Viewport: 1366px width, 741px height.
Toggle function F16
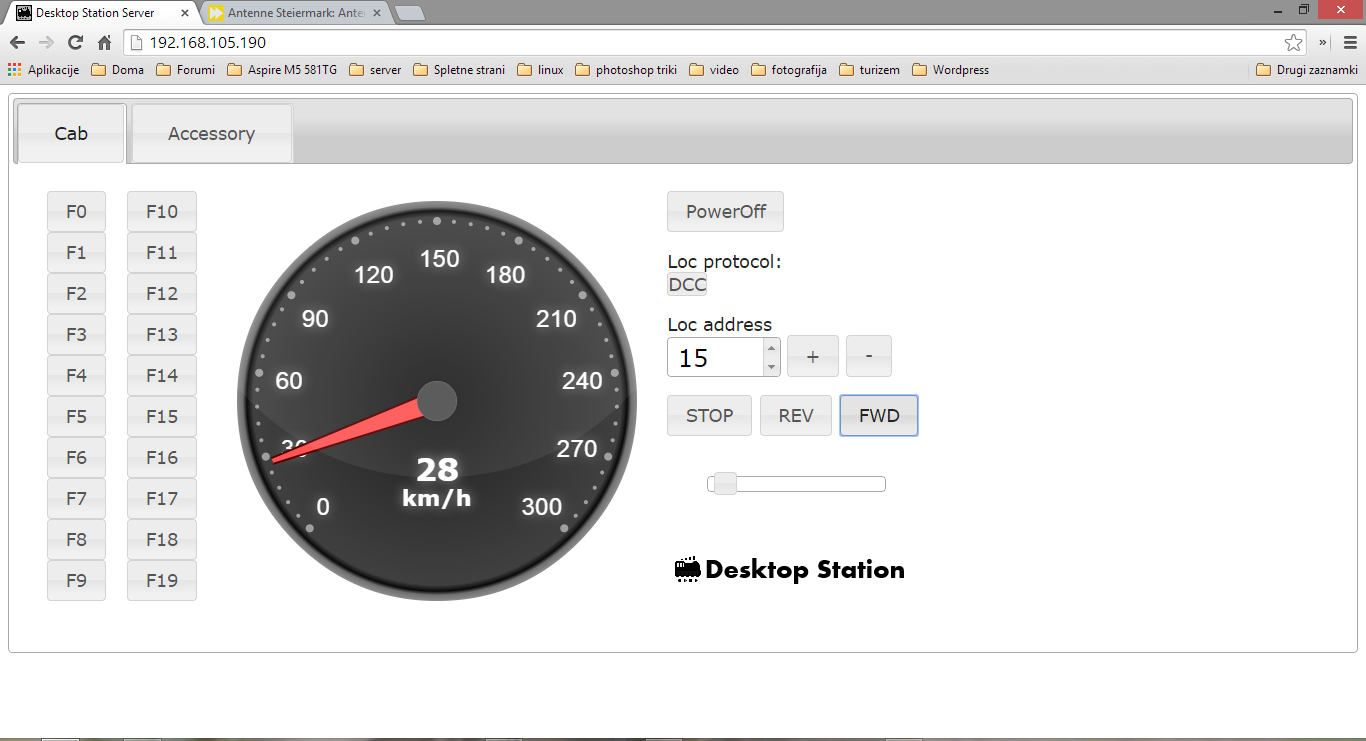[x=162, y=458]
